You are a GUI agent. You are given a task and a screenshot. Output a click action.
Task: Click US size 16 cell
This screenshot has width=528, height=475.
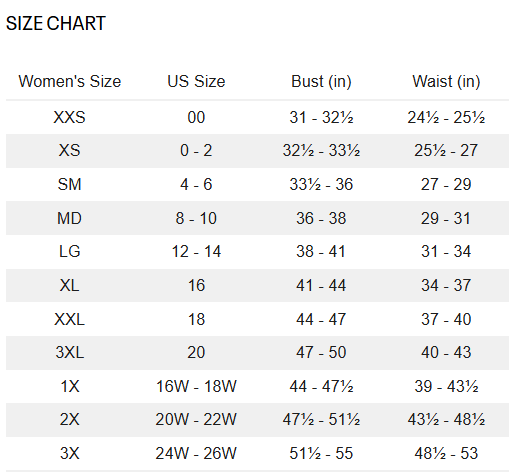pyautogui.click(x=196, y=285)
